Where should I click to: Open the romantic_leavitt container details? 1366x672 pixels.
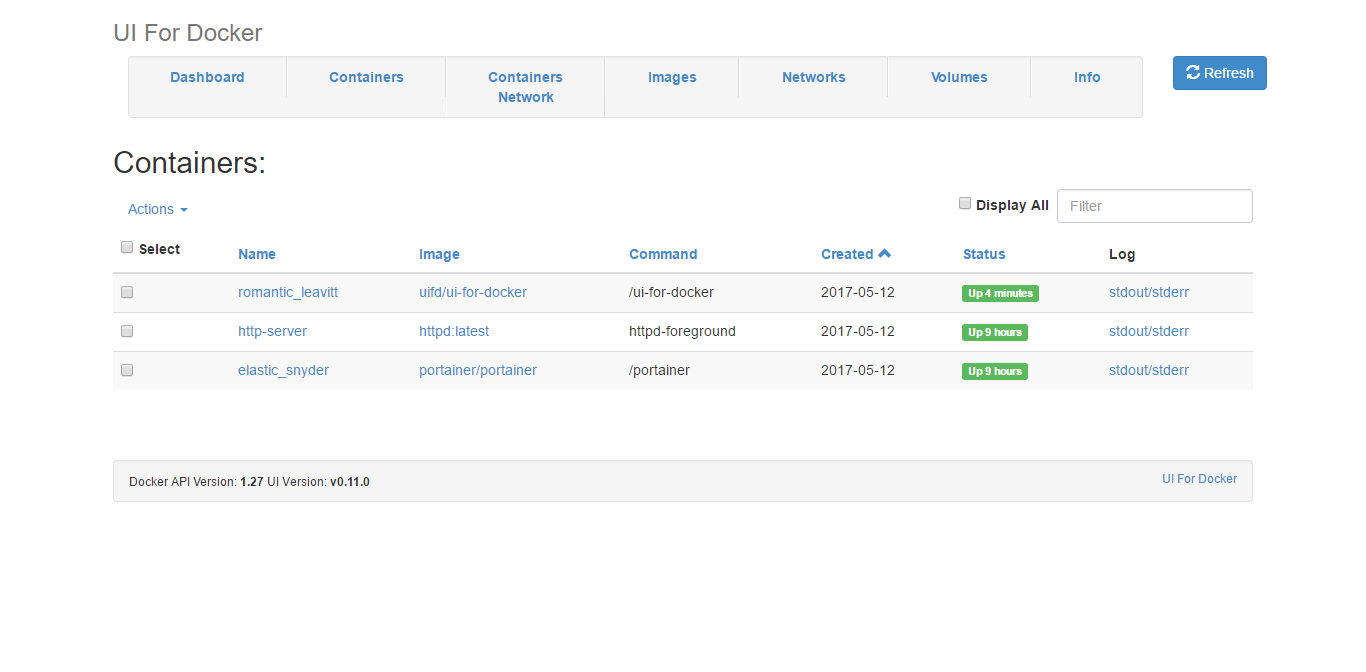coord(288,292)
